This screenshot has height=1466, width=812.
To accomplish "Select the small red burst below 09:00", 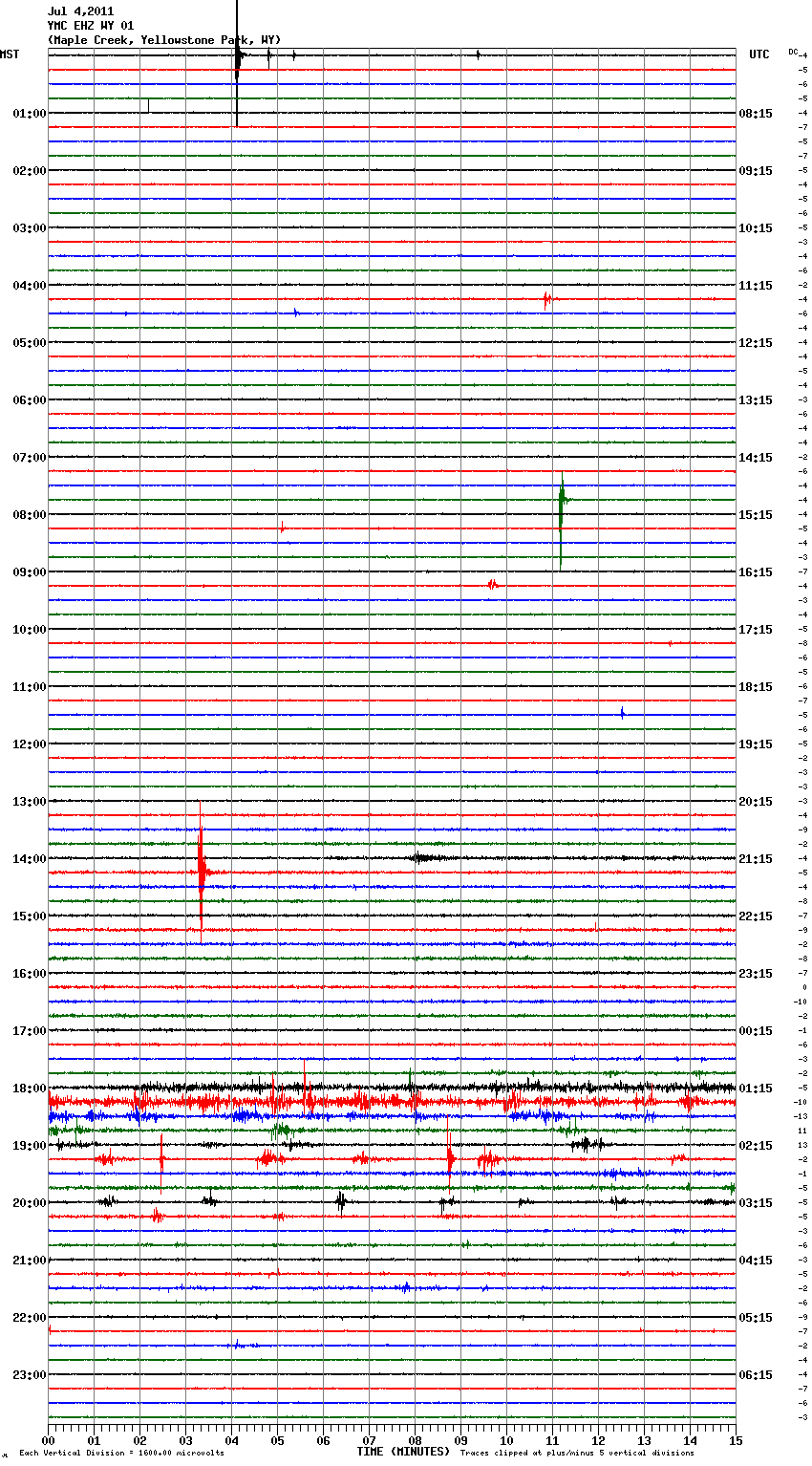I will tap(492, 584).
